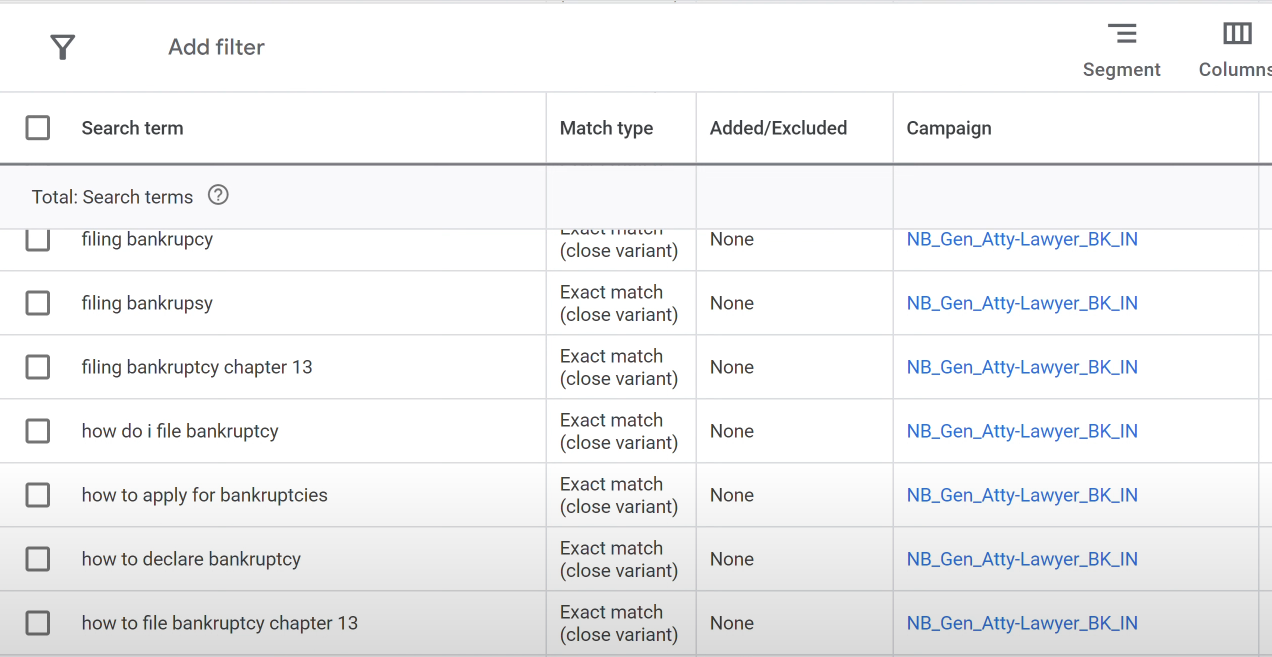Open the Segment icon menu

(1122, 50)
